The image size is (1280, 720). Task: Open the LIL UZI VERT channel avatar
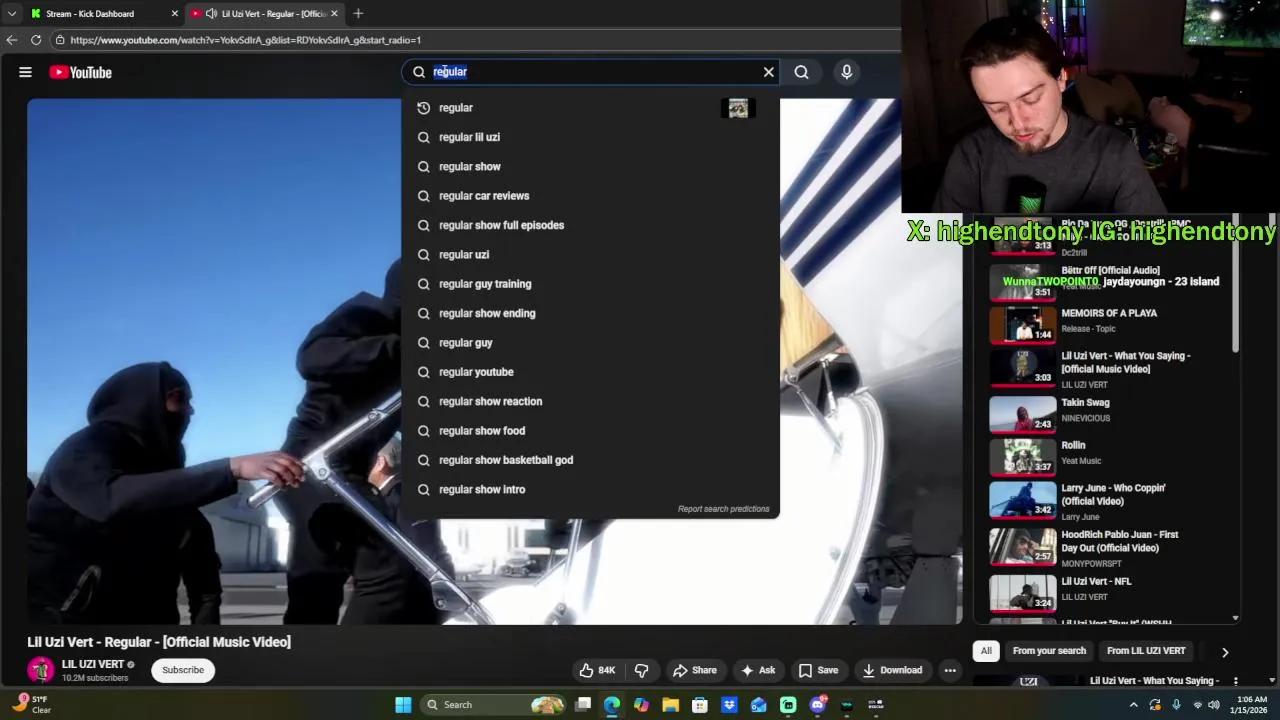pos(41,670)
